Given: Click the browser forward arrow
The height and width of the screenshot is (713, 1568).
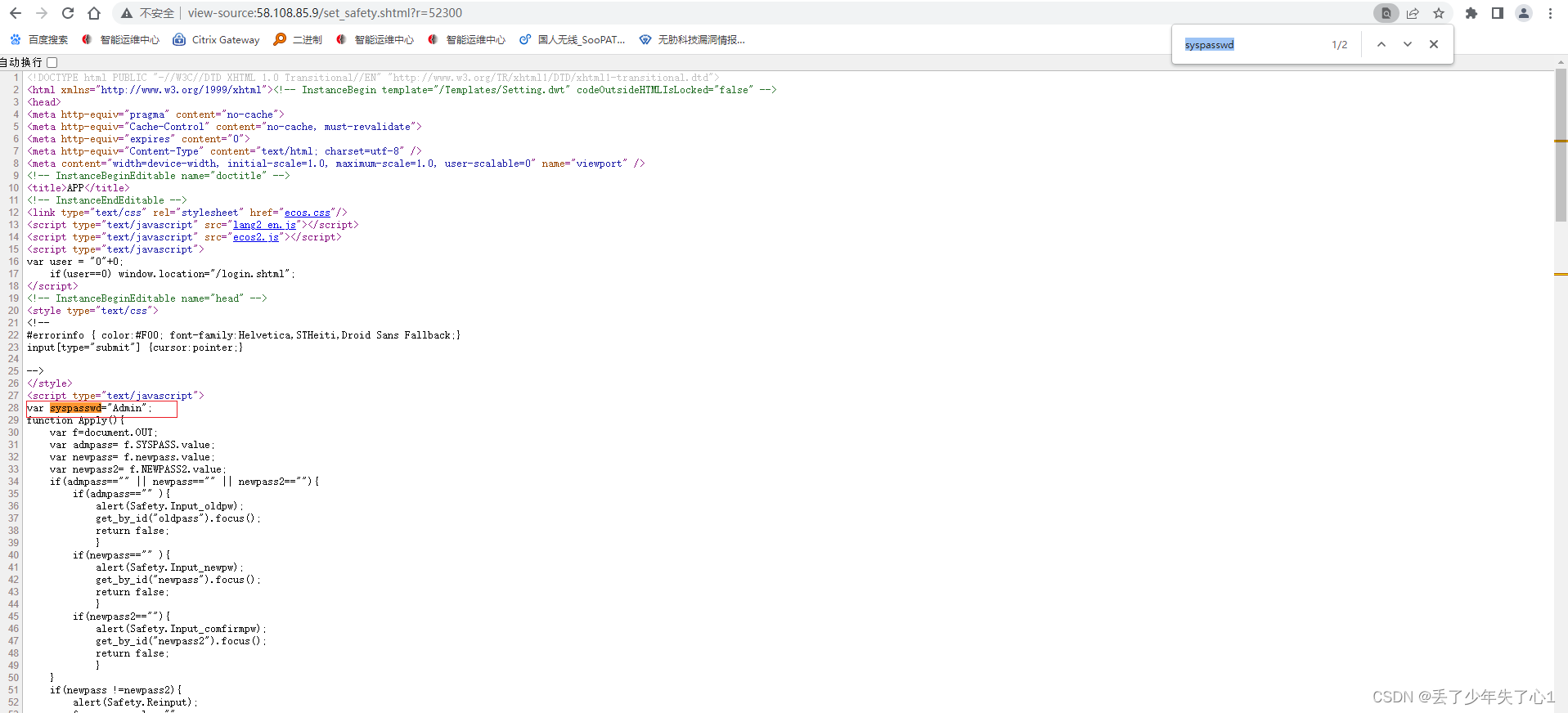Looking at the screenshot, I should pyautogui.click(x=42, y=13).
